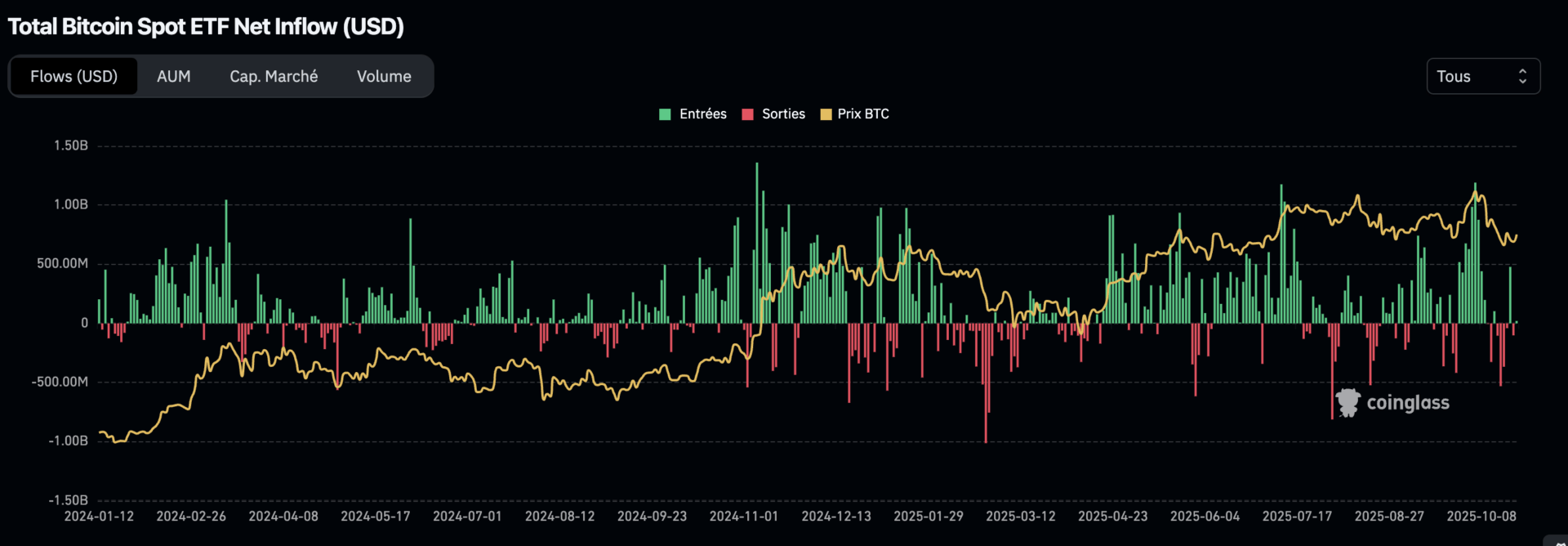Click the 1.50B y-axis label
The width and height of the screenshot is (1568, 546).
71,145
